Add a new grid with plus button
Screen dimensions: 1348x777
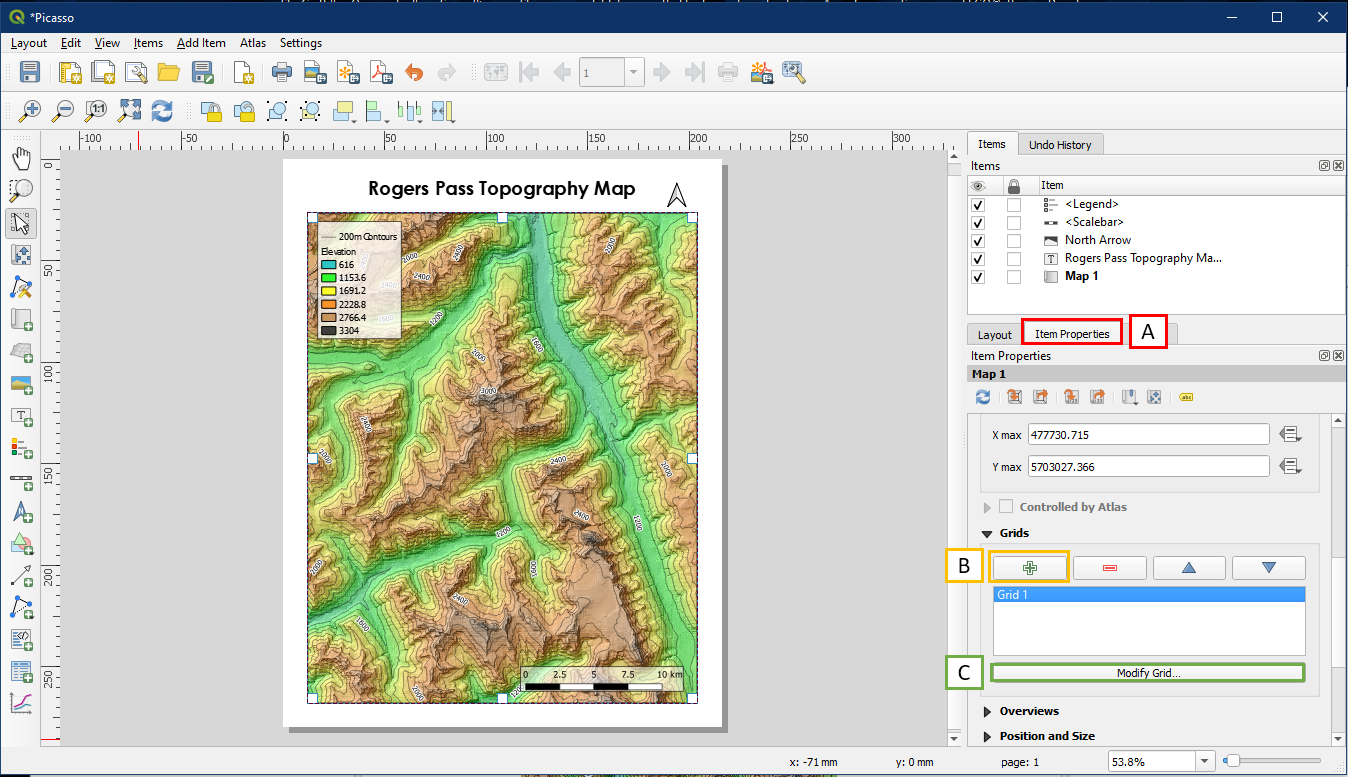[1030, 568]
